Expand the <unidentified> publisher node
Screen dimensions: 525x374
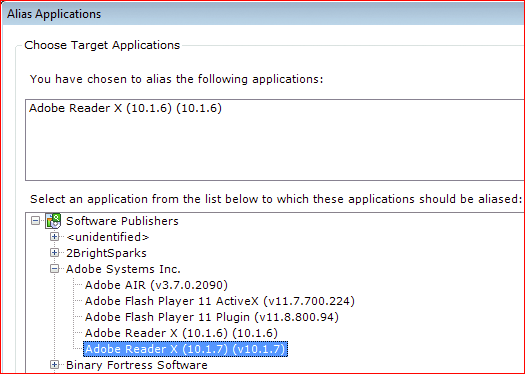click(54, 237)
